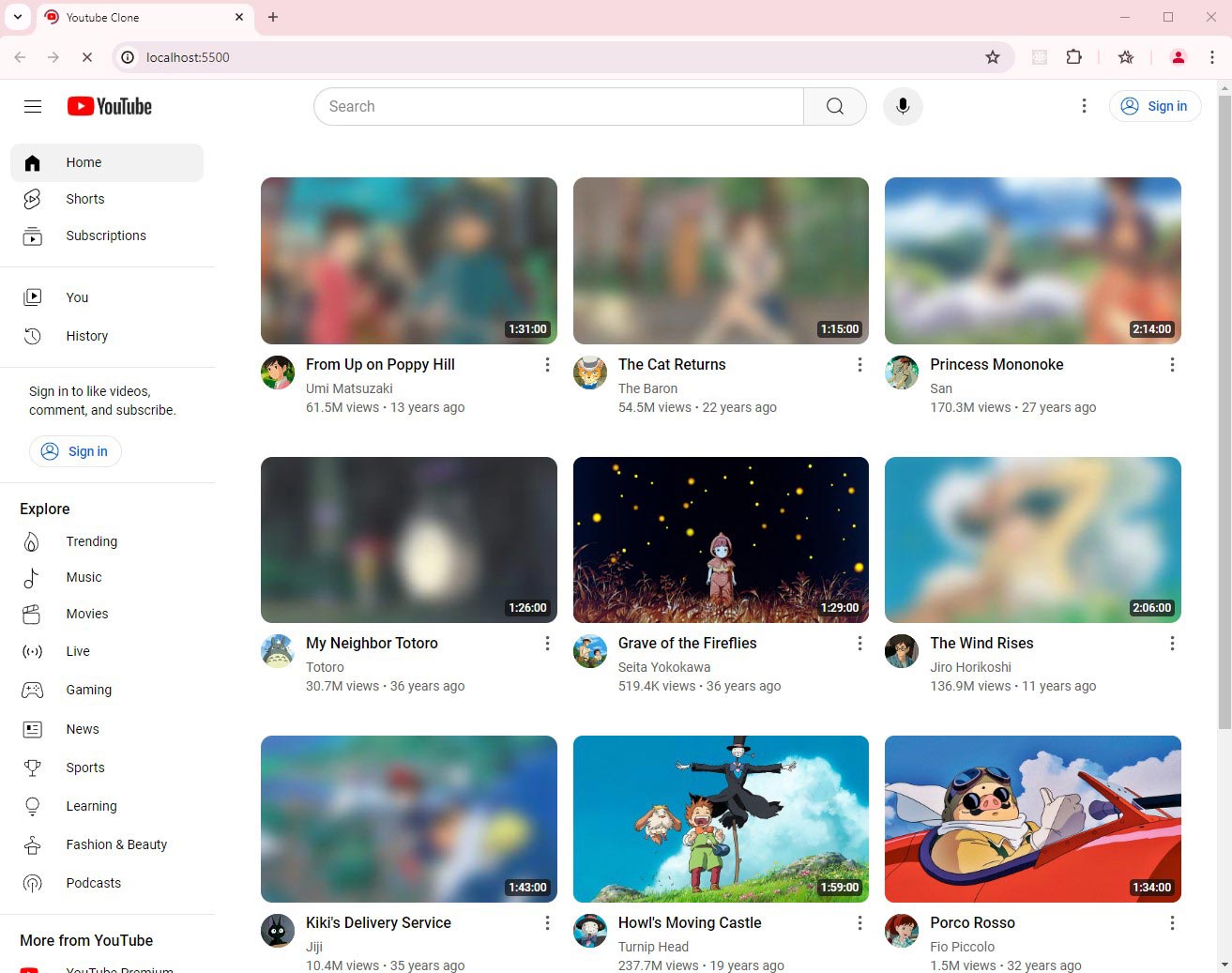The image size is (1232, 973).
Task: Open Totoro channel avatar
Action: tap(278, 651)
